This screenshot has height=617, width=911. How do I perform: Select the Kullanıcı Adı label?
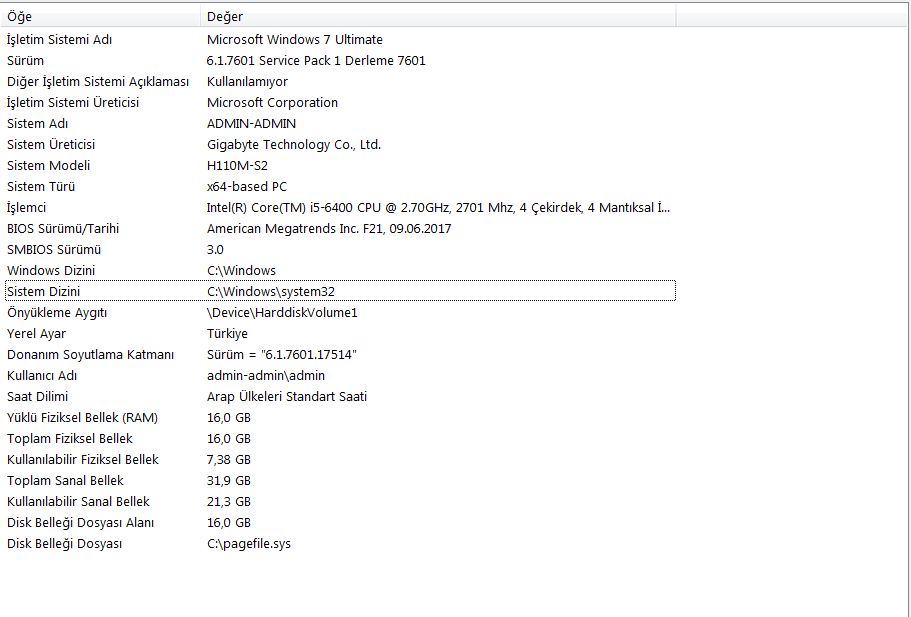coord(42,376)
